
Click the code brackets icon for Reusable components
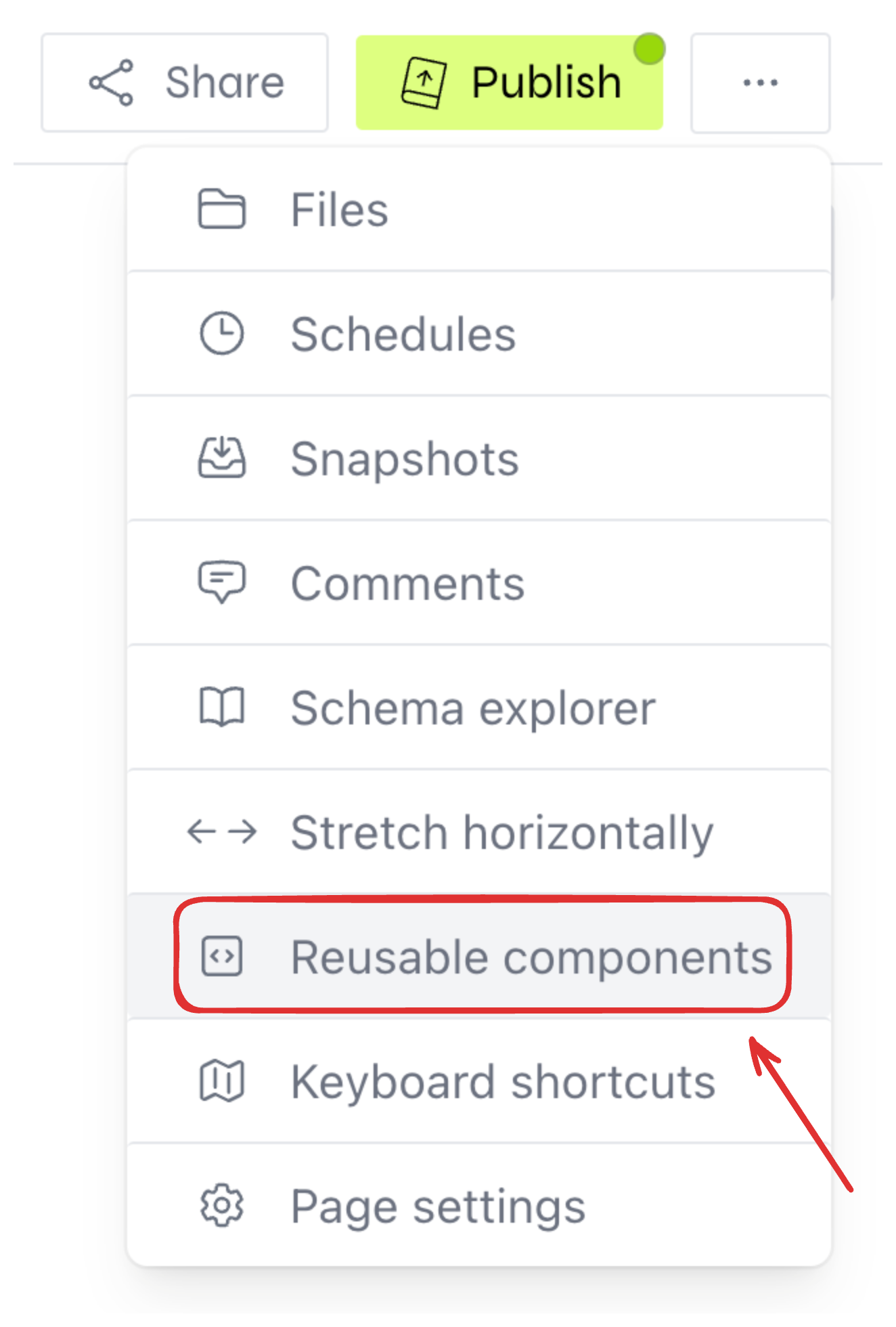point(221,957)
